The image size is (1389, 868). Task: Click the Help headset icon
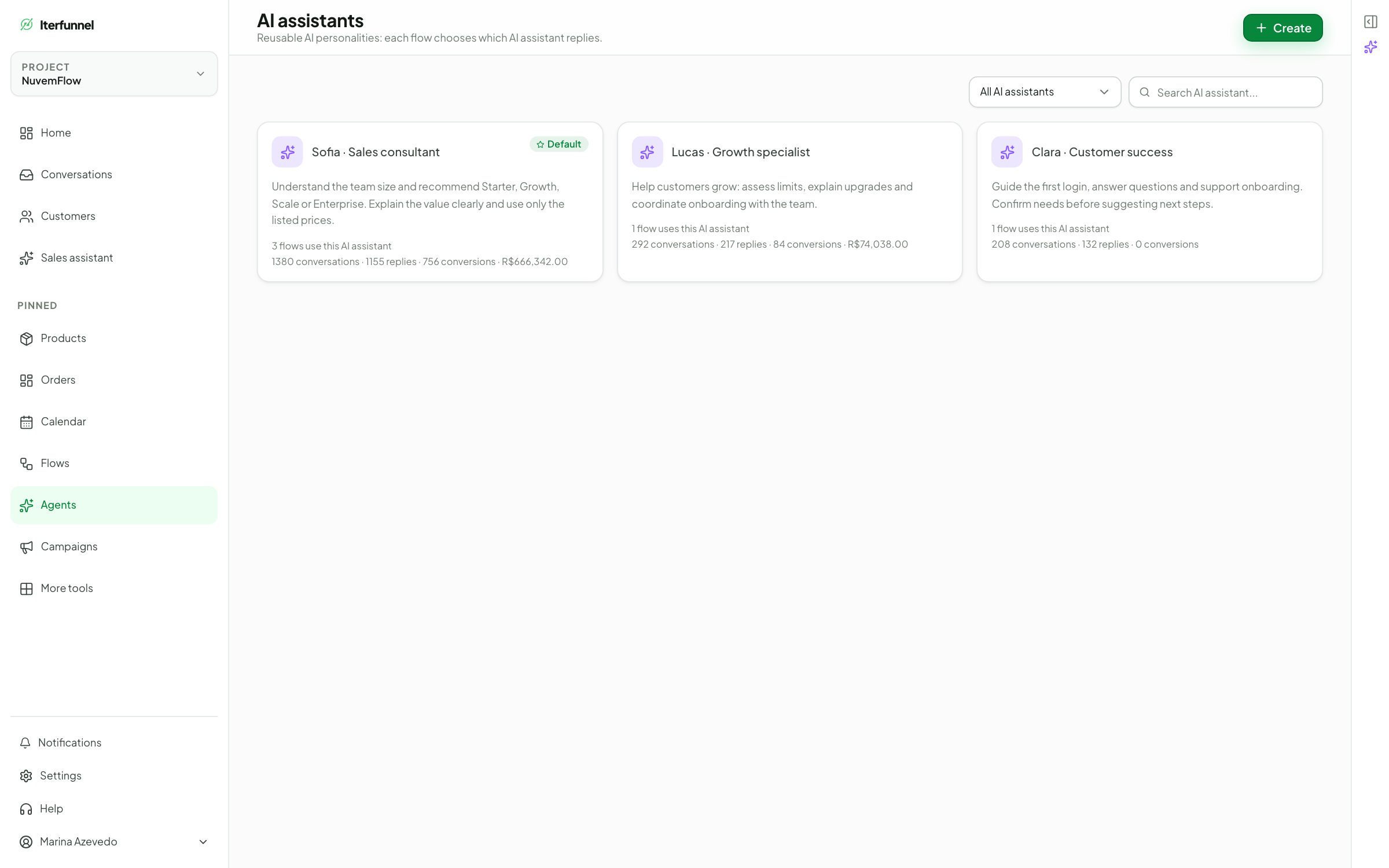[26, 808]
